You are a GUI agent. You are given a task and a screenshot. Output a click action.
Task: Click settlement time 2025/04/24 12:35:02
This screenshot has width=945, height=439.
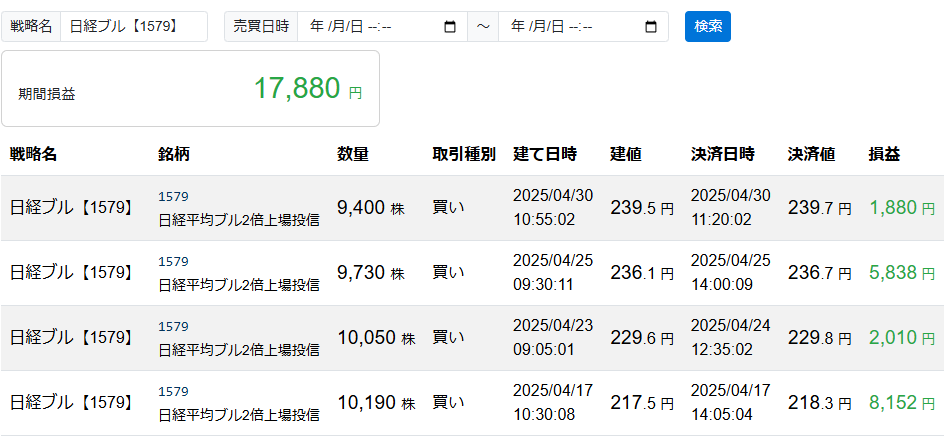point(730,338)
